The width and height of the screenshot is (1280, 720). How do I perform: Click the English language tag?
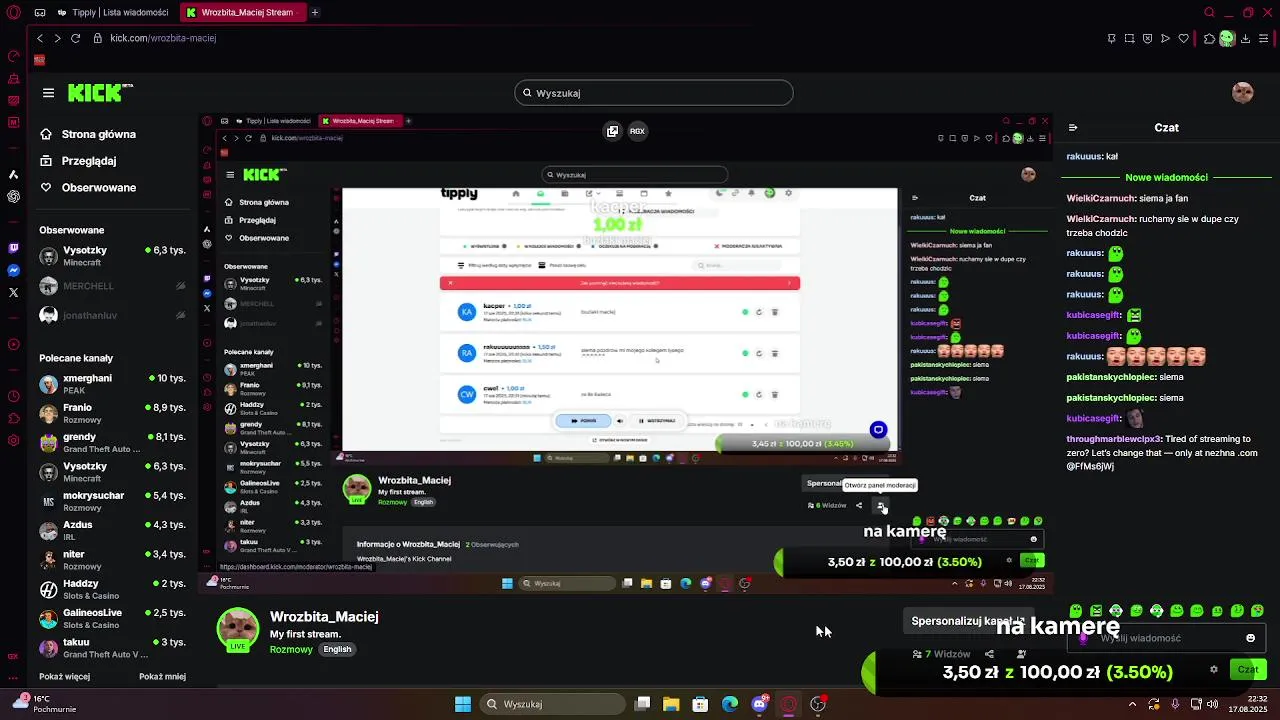[x=337, y=649]
